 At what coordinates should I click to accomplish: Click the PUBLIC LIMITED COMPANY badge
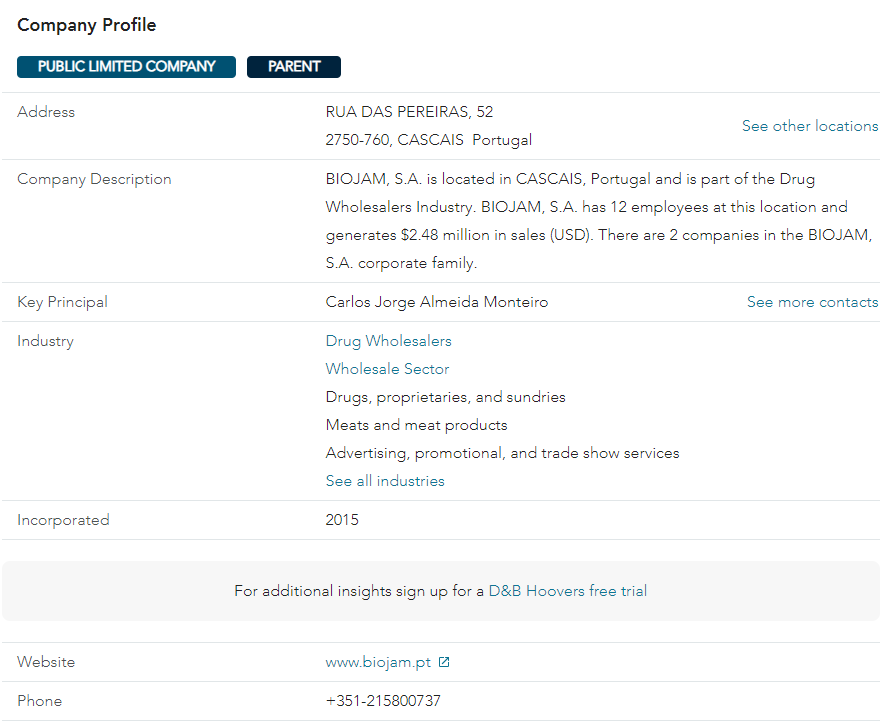(126, 67)
